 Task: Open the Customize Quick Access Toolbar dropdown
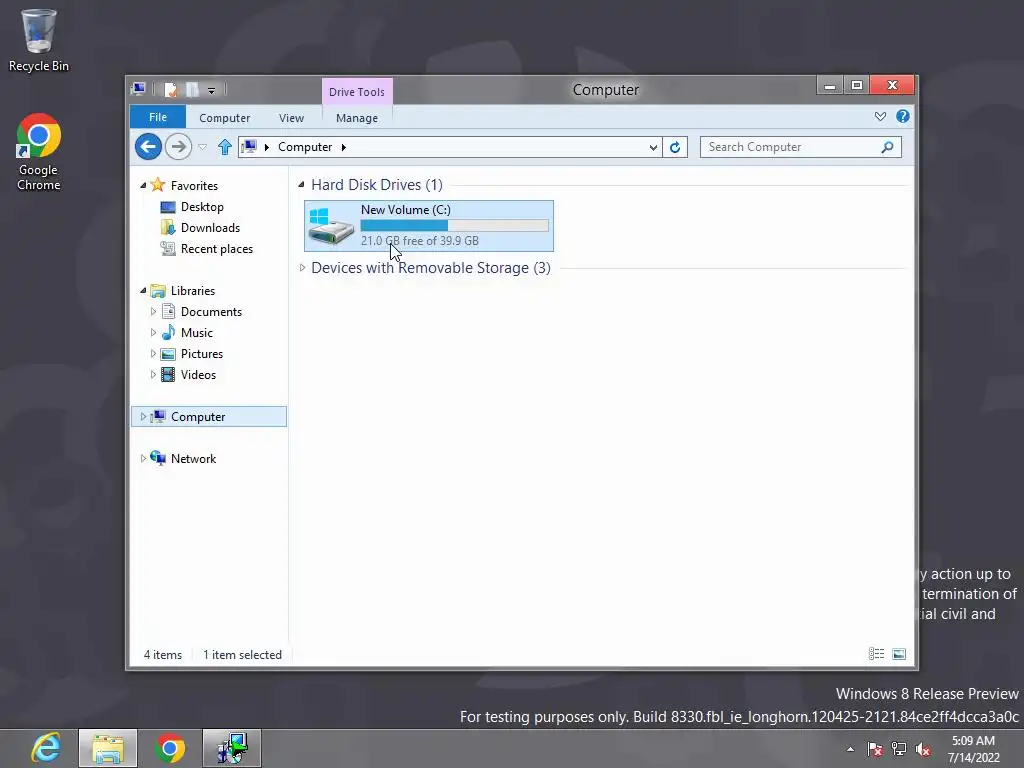(211, 91)
